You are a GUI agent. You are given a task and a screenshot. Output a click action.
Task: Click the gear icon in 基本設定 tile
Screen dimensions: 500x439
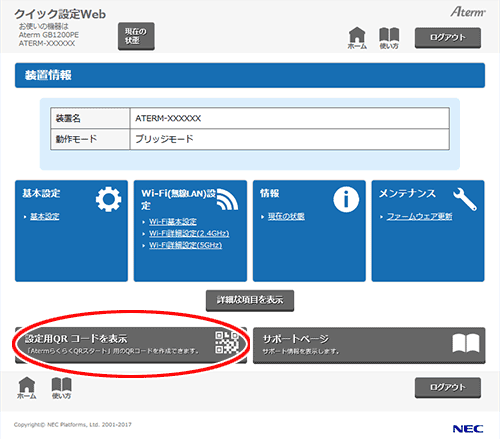coord(108,199)
